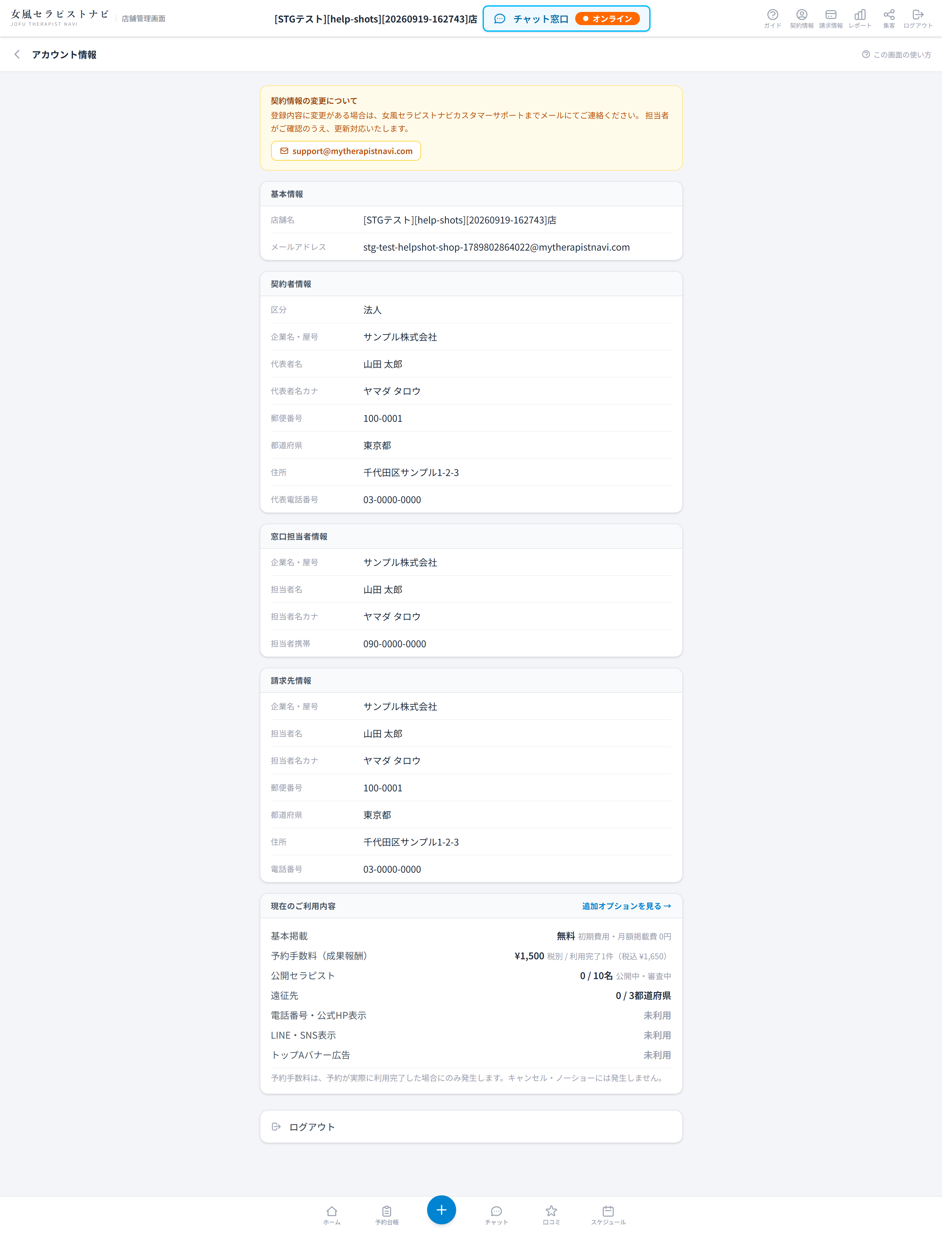Viewport: 952px width, 1233px height.
Task: Click the 基本掲載 無料 value
Action: pos(565,936)
